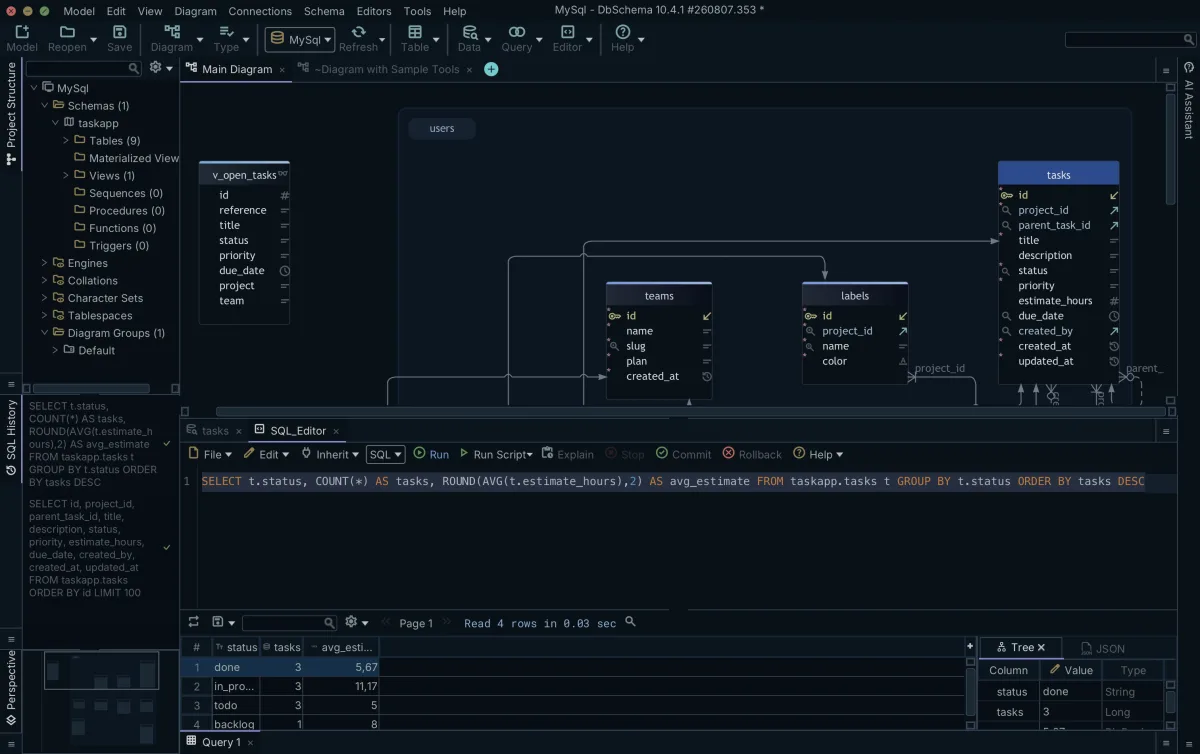This screenshot has width=1200, height=754.
Task: Go to the next result page
Action: click(x=447, y=622)
